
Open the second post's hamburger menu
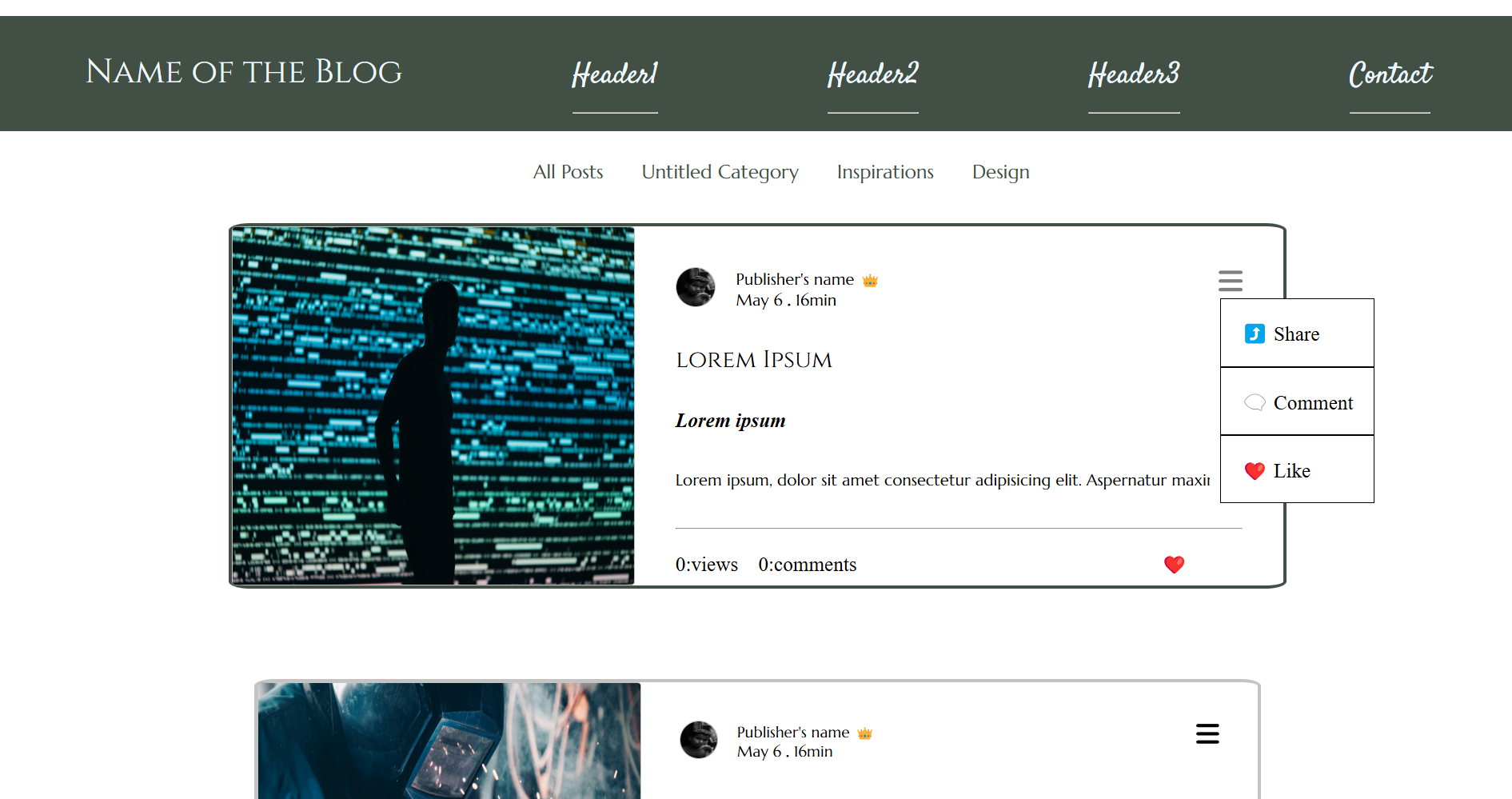pos(1207,733)
